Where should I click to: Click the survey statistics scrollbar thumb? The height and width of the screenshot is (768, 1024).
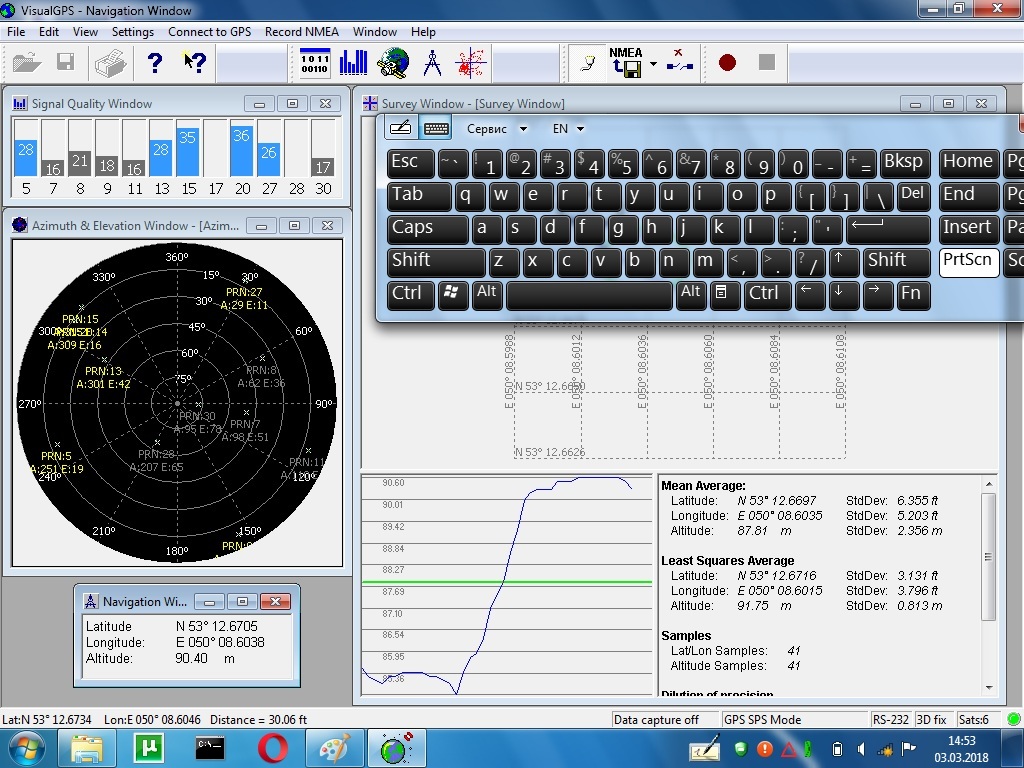(x=989, y=557)
